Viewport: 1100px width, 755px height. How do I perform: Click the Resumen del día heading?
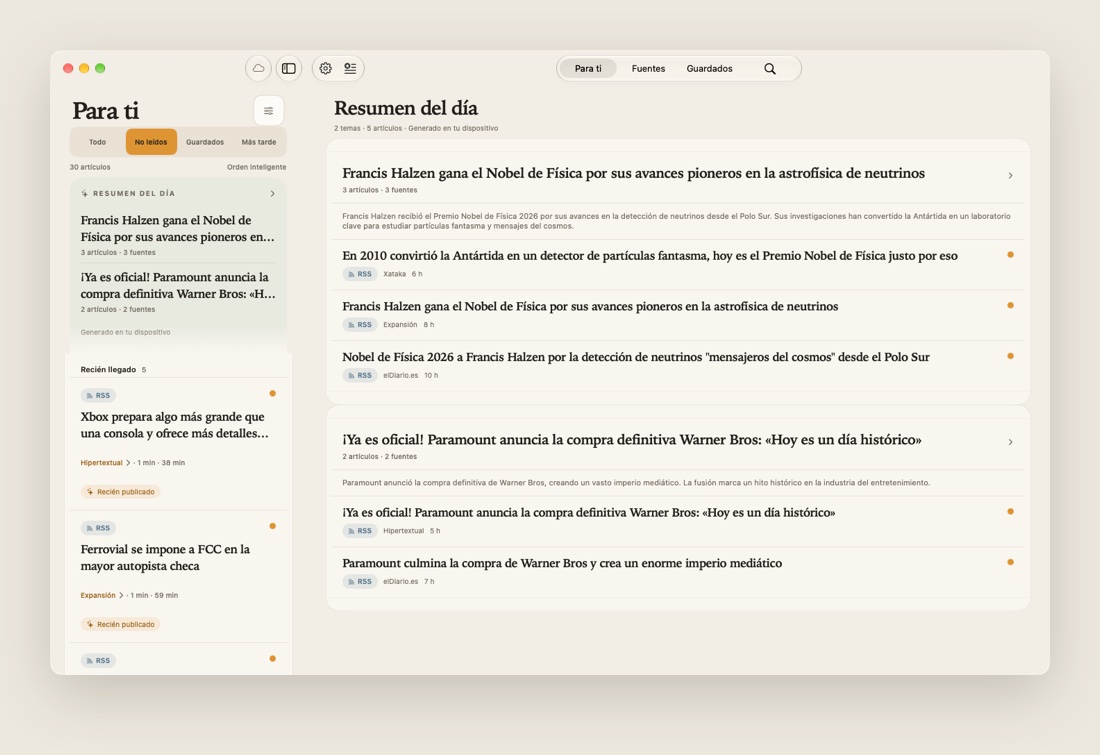[x=405, y=108]
